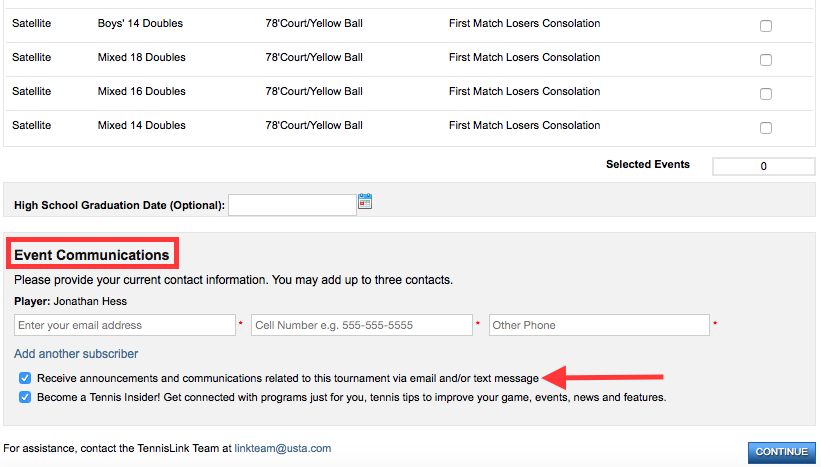
Task: Check the Boys' 14 Doubles event box
Action: click(765, 26)
